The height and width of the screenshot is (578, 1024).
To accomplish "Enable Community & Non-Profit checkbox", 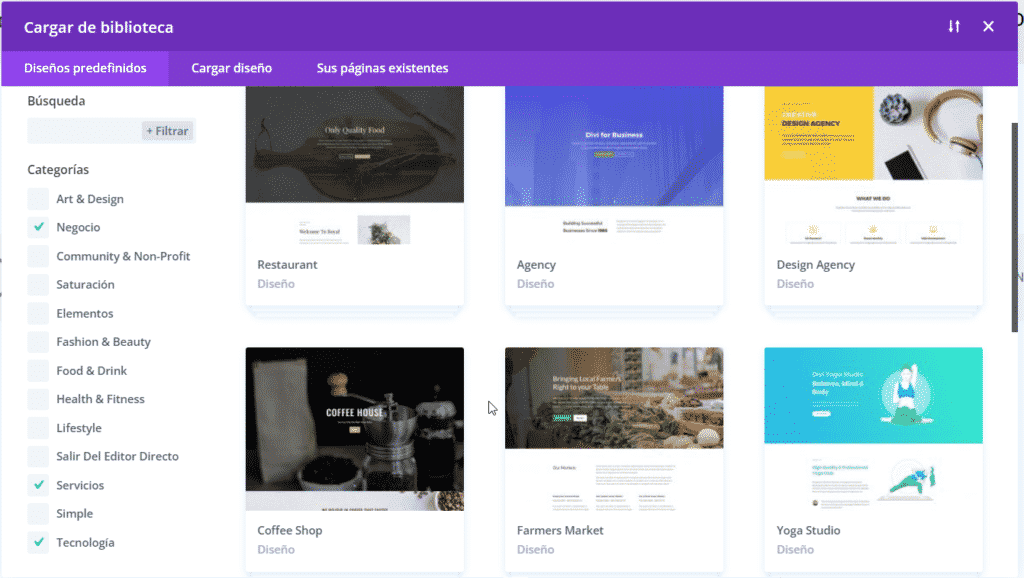I will pyautogui.click(x=38, y=257).
